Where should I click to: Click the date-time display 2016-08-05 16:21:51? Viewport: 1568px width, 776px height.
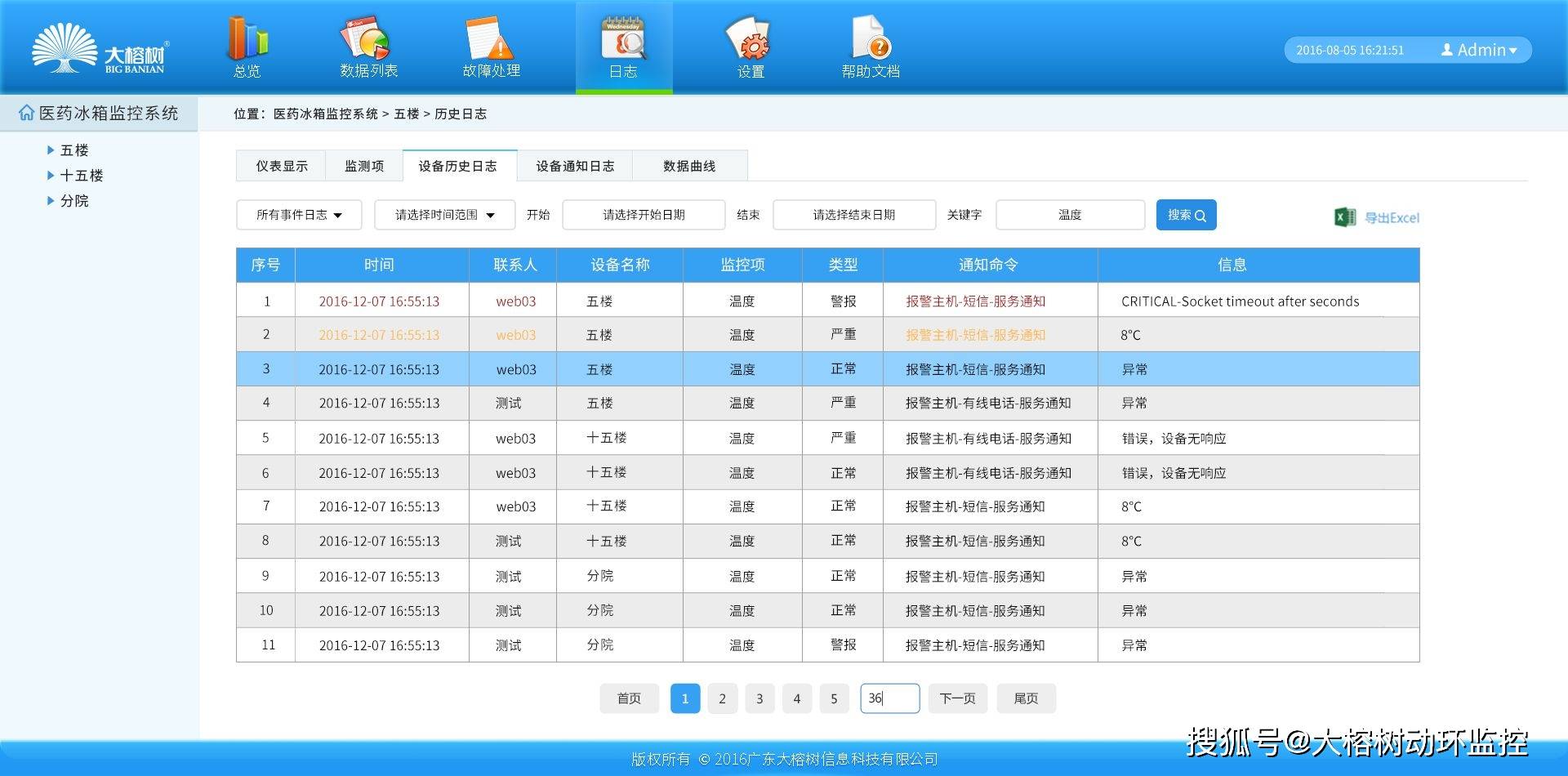(1350, 50)
